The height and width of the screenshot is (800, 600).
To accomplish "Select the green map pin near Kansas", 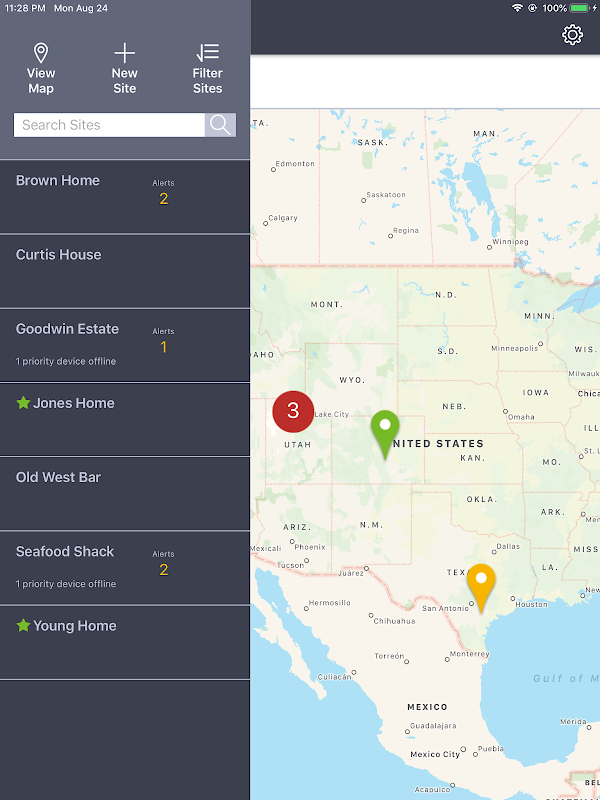I will point(385,435).
